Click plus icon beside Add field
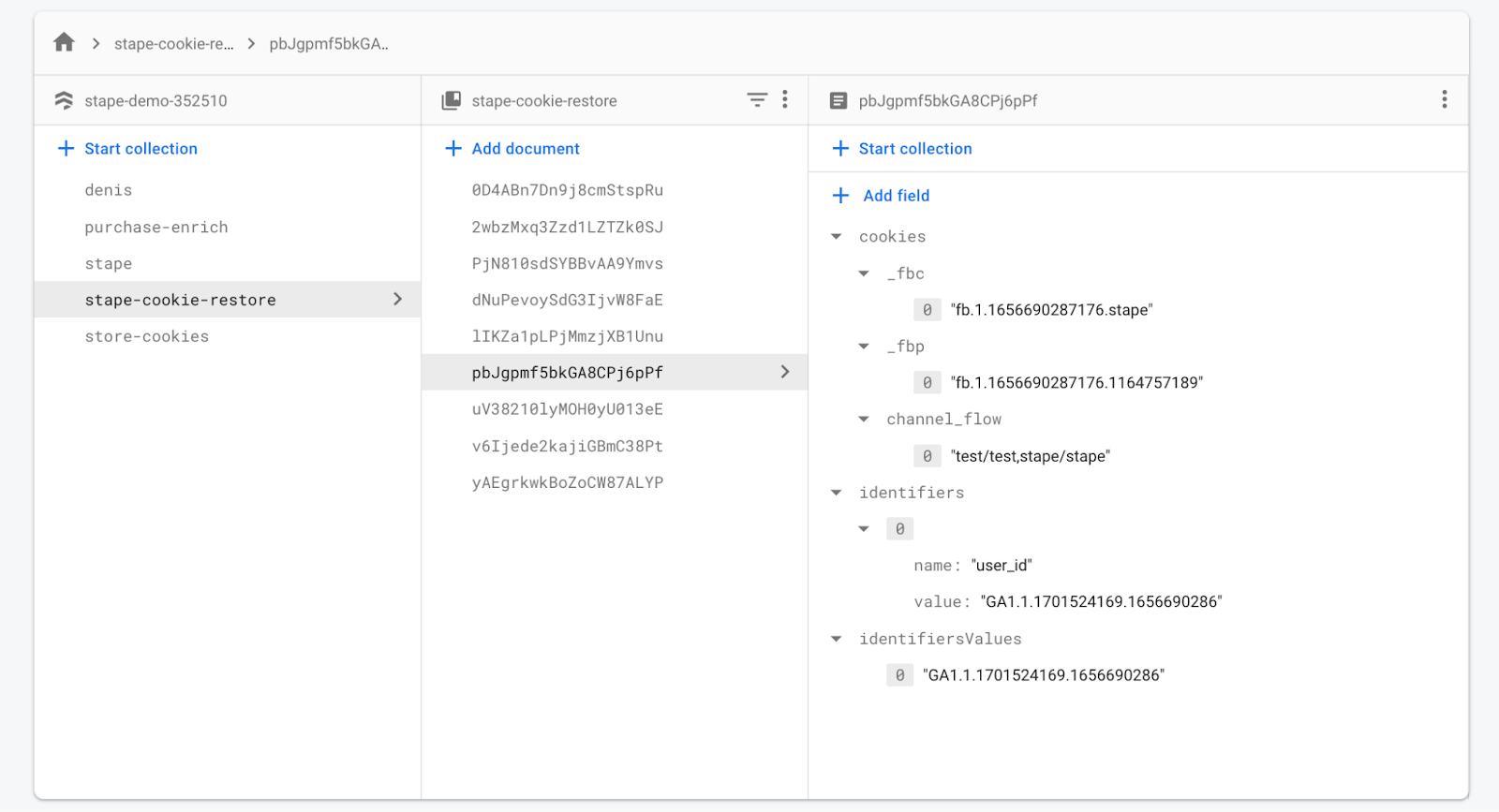 coord(841,195)
